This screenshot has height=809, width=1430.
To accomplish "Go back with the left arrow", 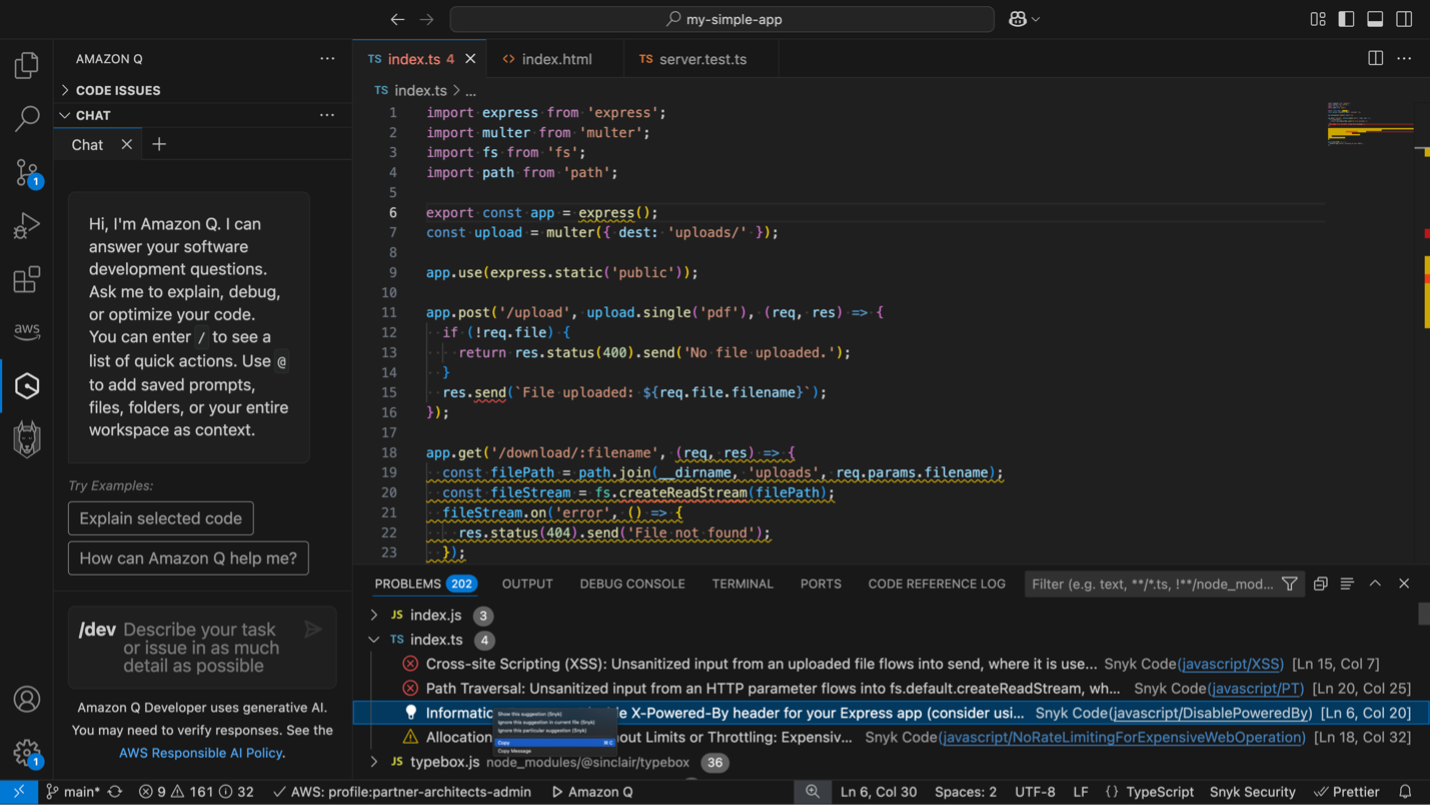I will pyautogui.click(x=397, y=19).
